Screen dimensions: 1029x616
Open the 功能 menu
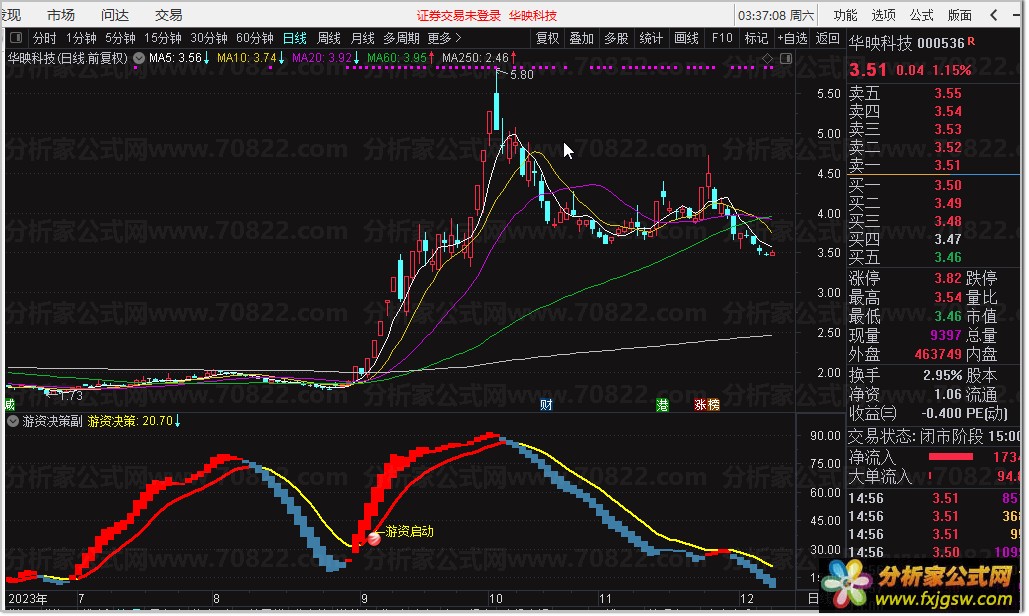point(845,14)
